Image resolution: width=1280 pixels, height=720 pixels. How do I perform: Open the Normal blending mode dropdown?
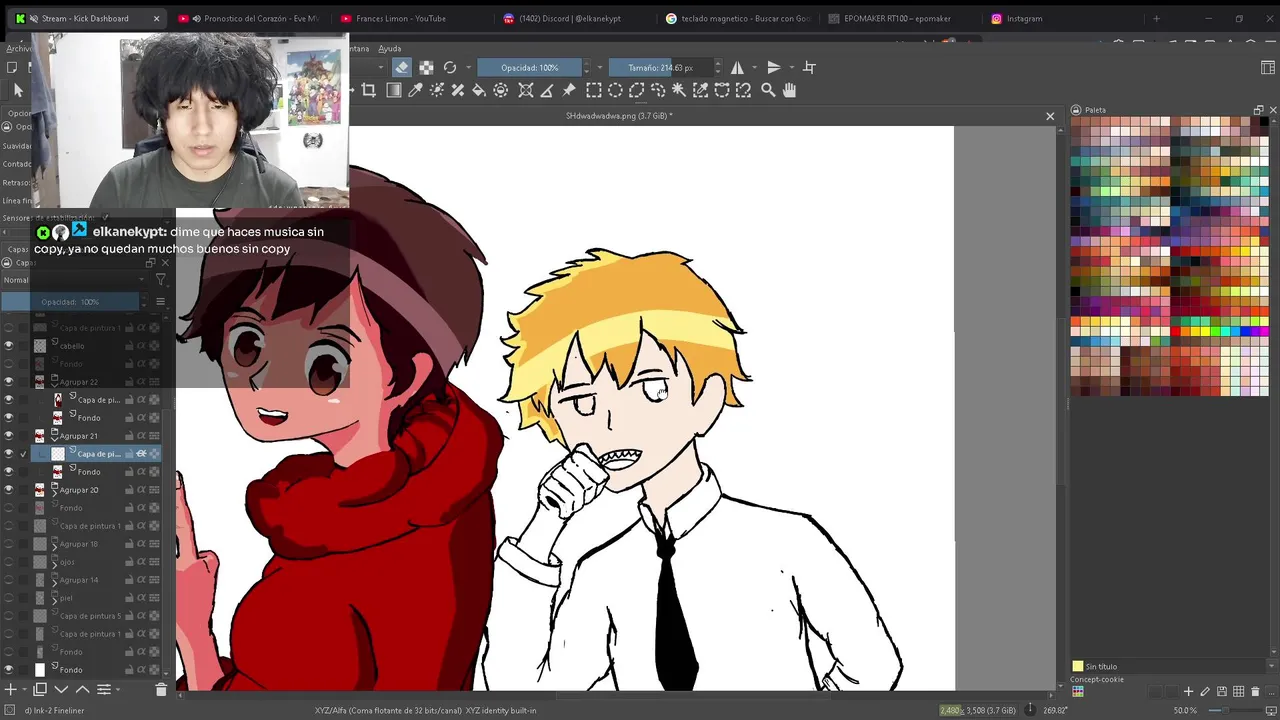pyautogui.click(x=74, y=280)
